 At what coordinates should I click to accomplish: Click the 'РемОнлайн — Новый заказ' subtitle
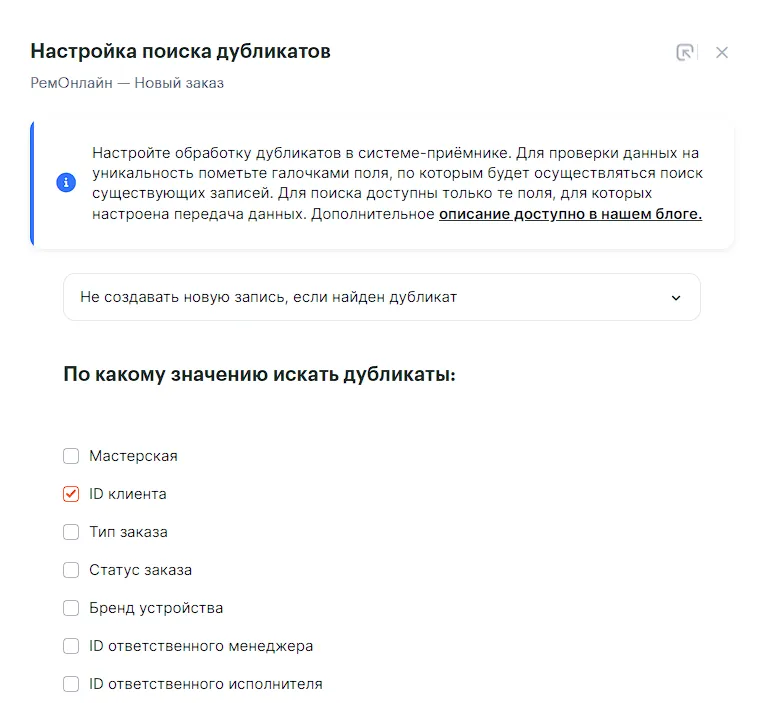127,83
